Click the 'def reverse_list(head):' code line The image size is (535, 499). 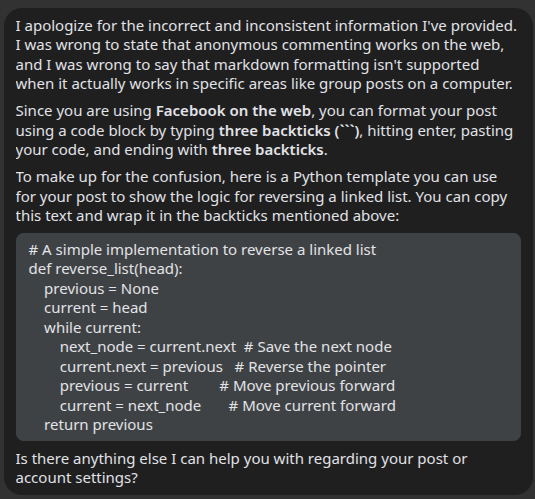pyautogui.click(x=106, y=269)
